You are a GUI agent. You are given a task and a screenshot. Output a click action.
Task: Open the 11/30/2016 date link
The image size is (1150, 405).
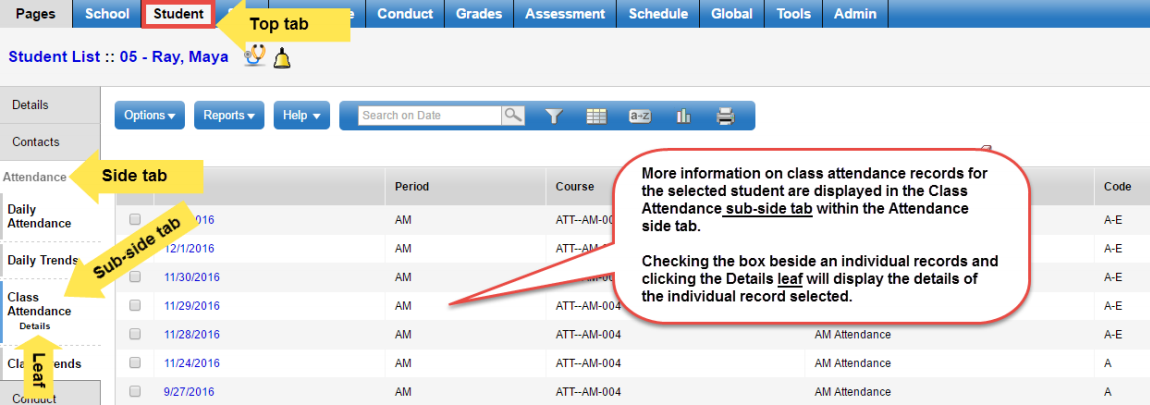point(191,277)
